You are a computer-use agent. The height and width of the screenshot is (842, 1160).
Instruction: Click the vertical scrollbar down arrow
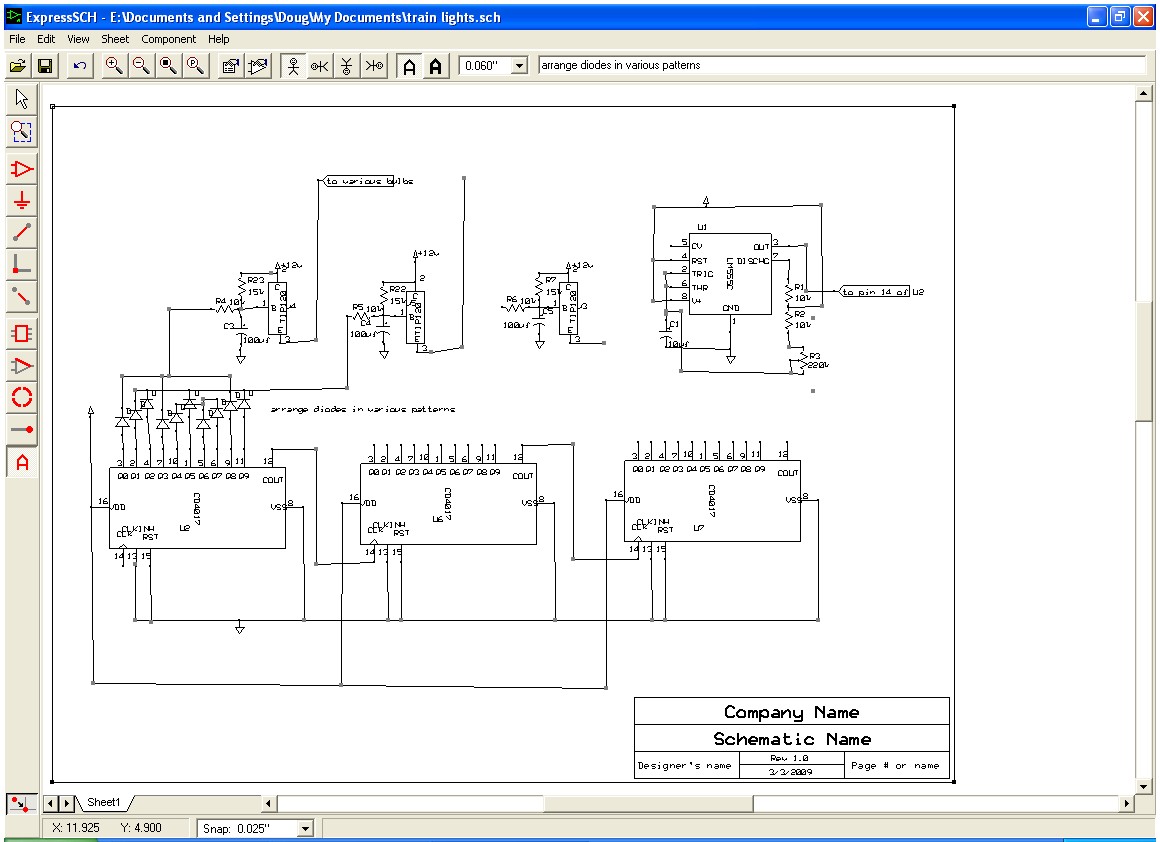(1144, 787)
